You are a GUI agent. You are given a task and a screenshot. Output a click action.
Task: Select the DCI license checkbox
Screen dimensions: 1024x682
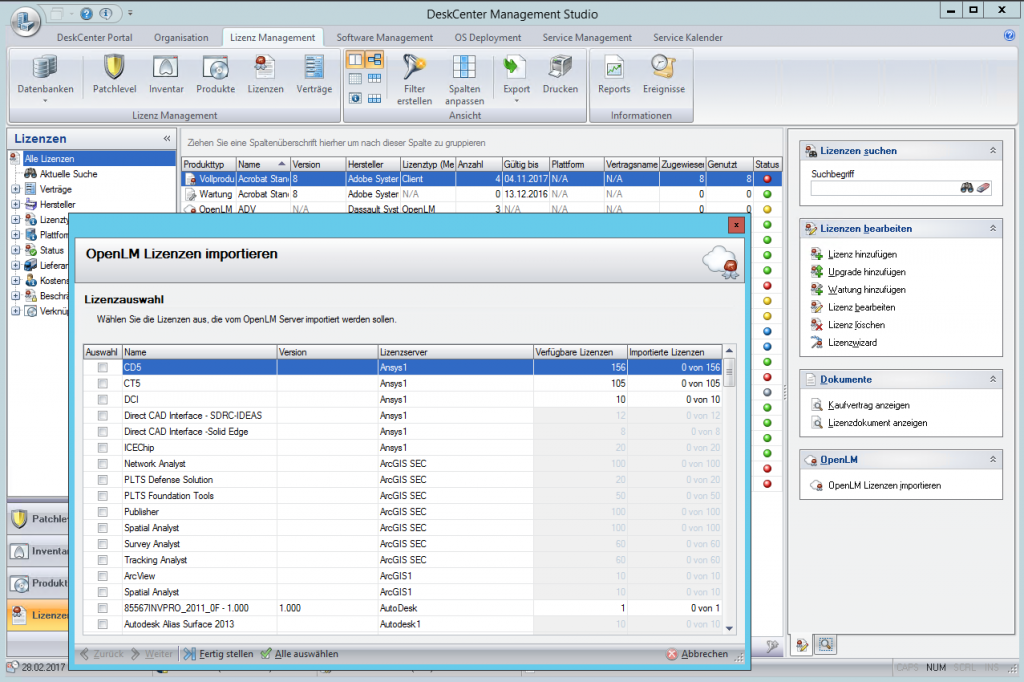(x=102, y=400)
